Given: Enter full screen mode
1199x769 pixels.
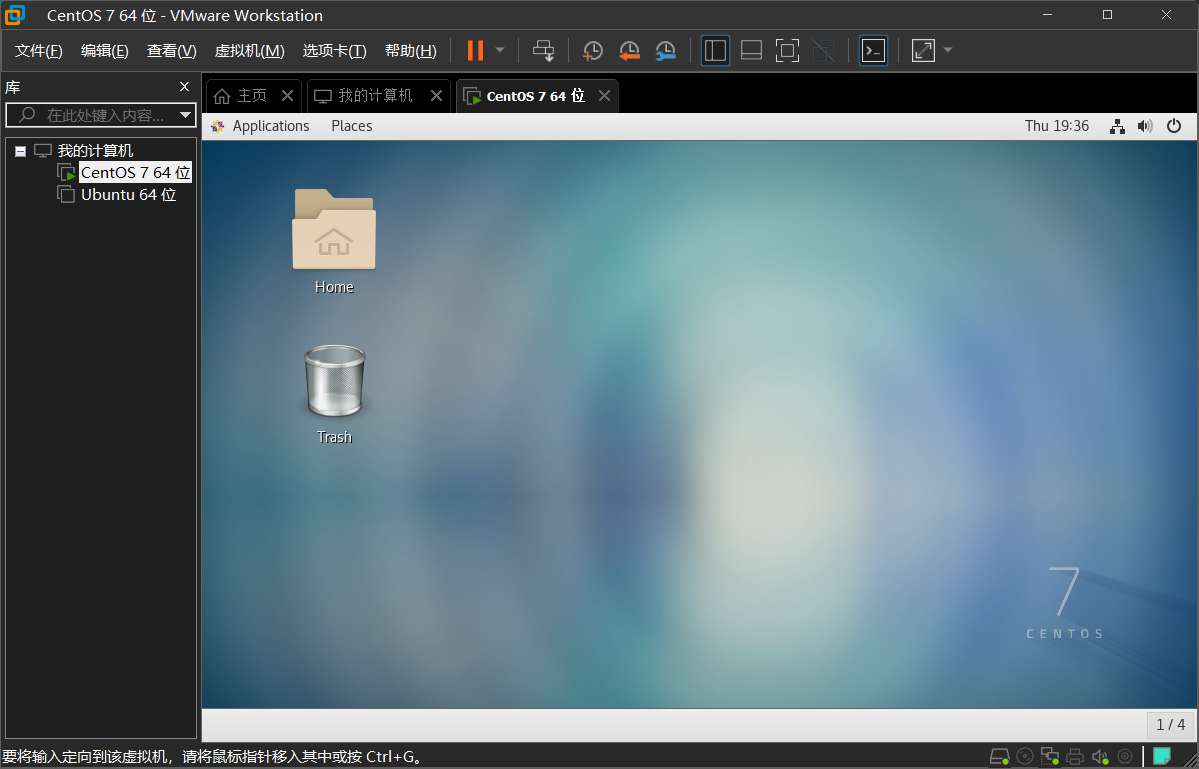Looking at the screenshot, I should click(x=787, y=50).
